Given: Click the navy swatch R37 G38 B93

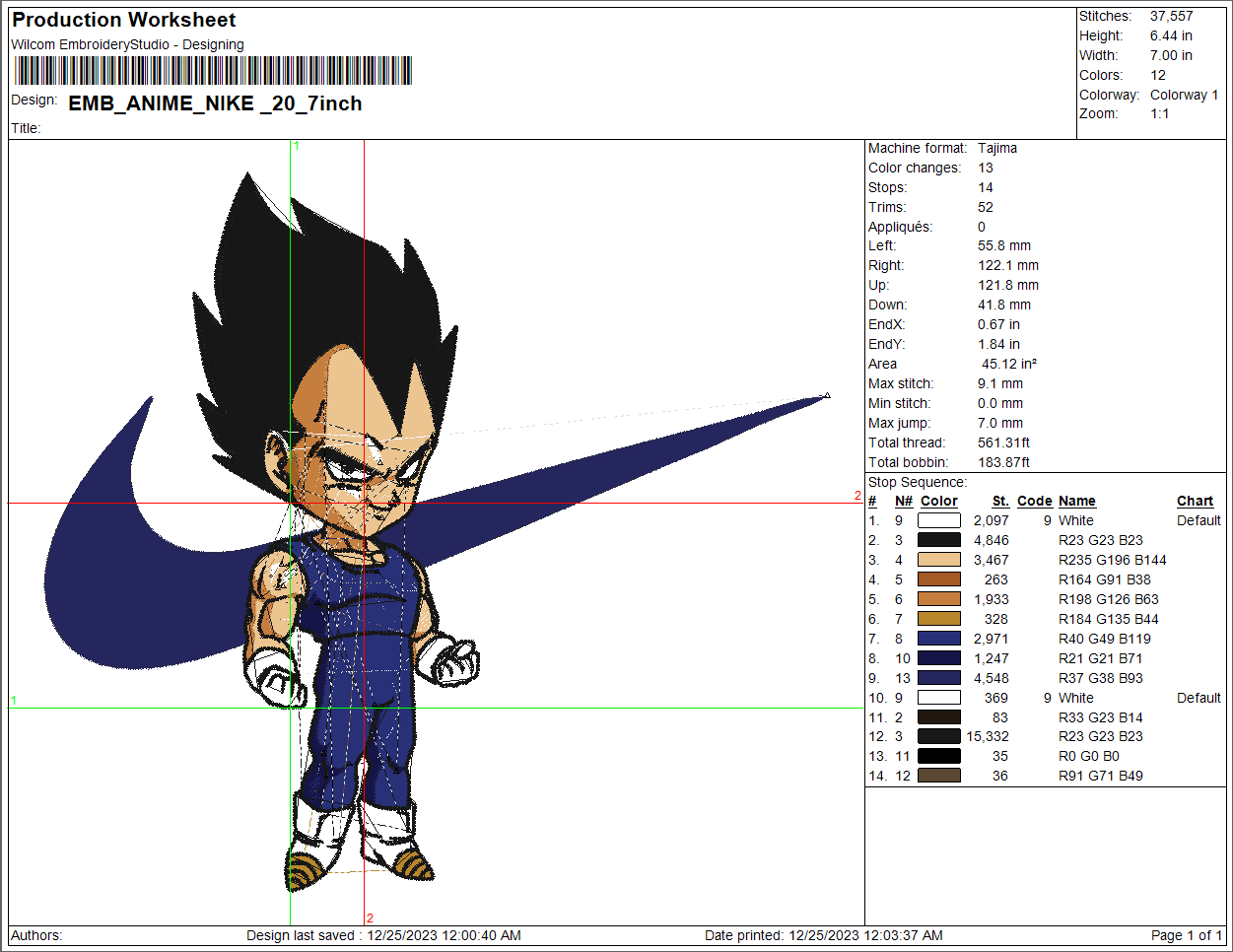Looking at the screenshot, I should tap(938, 678).
